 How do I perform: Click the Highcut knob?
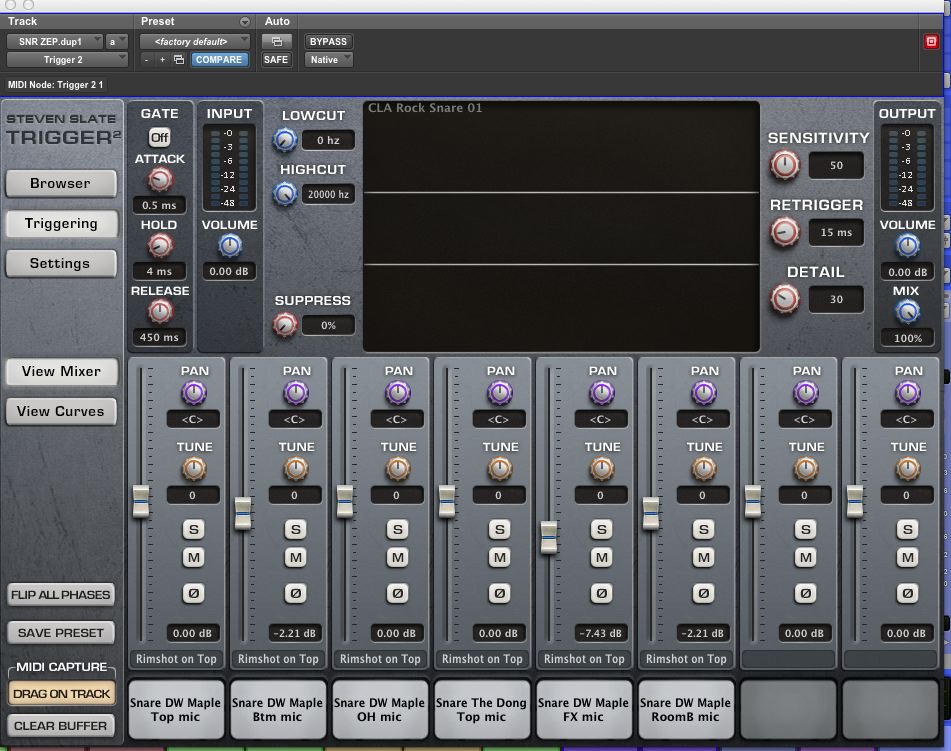pos(284,195)
